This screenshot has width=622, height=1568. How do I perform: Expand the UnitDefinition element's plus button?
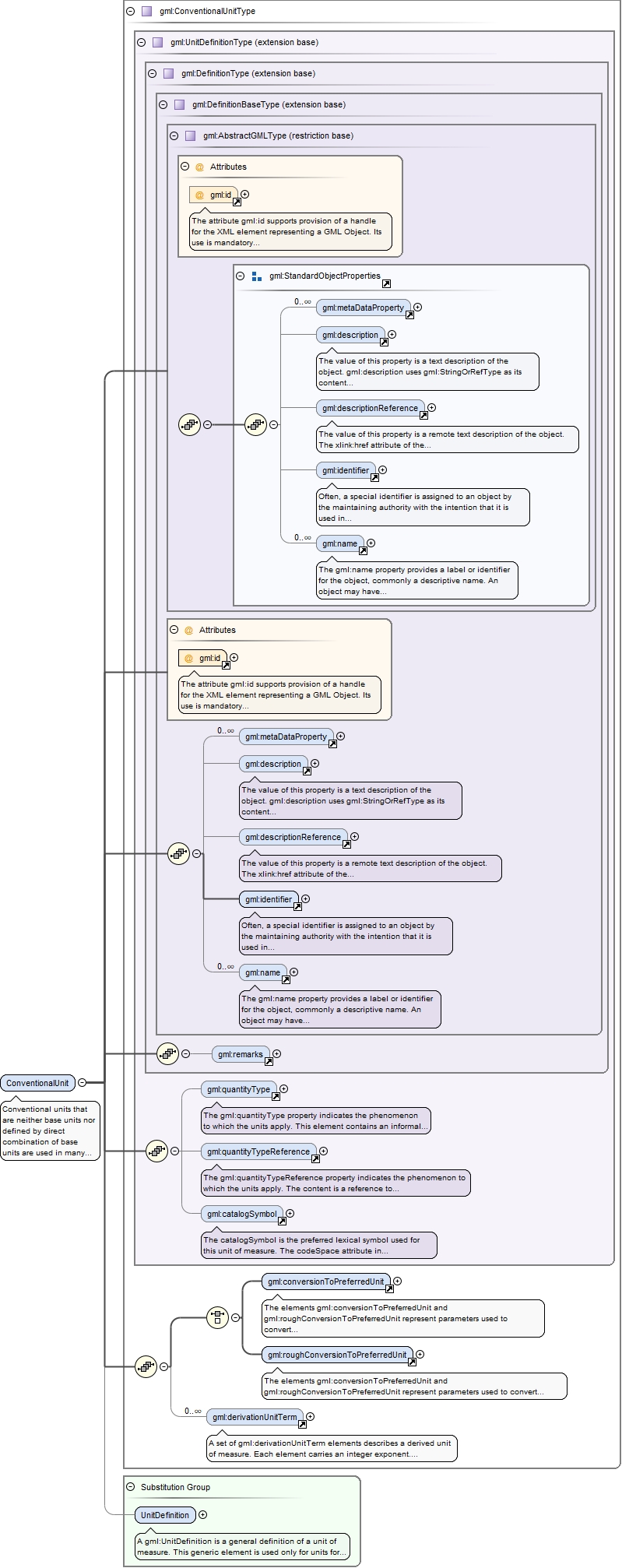click(x=203, y=1514)
